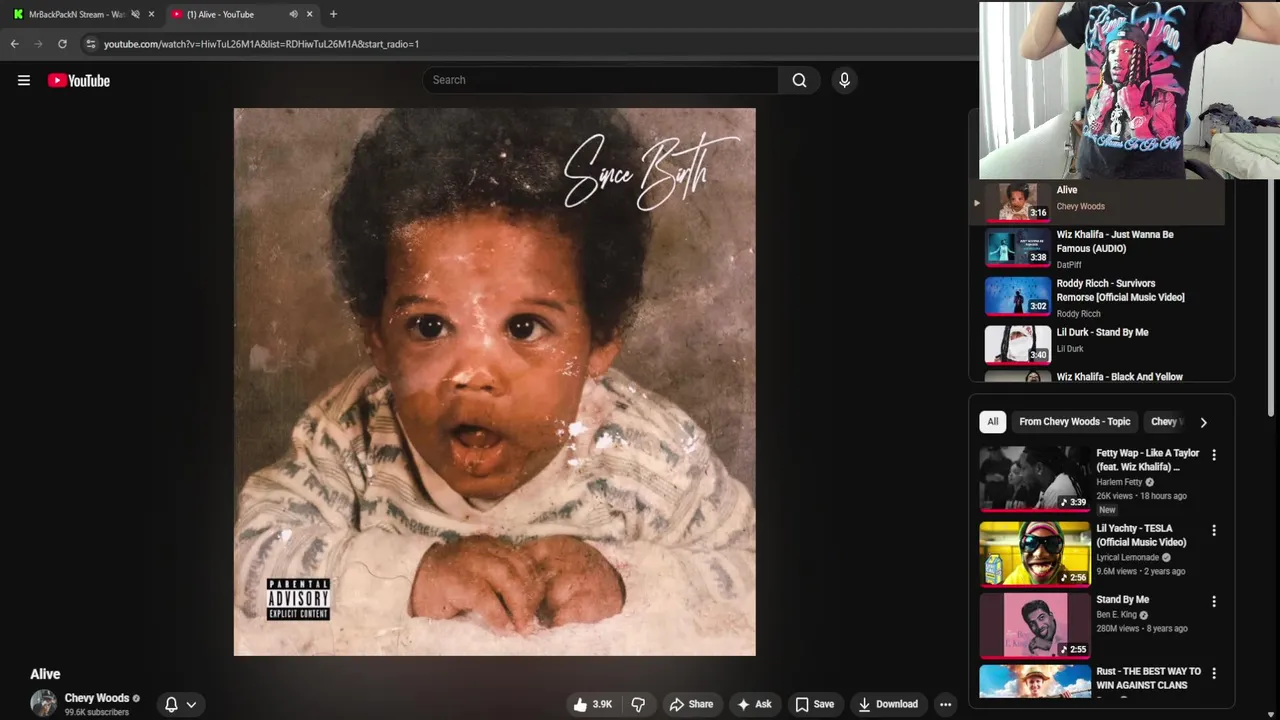Image resolution: width=1280 pixels, height=720 pixels.
Task: Open the Rust - THE BEST WAY TO WIN title
Action: click(x=1148, y=678)
